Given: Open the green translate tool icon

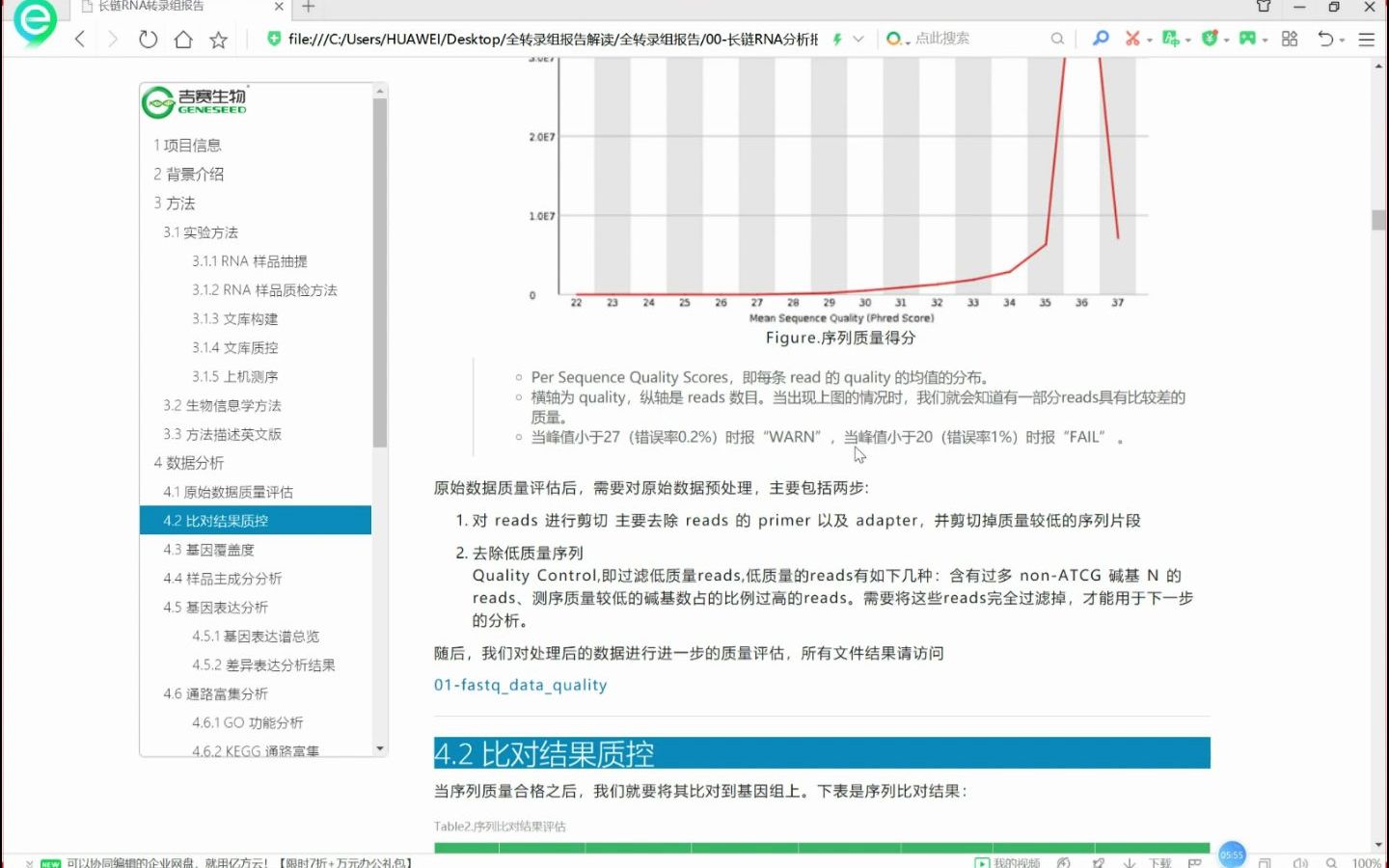Looking at the screenshot, I should [1171, 39].
